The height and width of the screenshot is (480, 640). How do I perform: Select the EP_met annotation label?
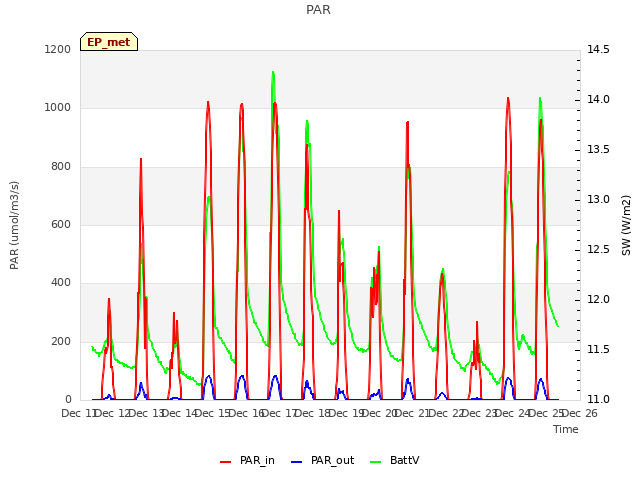[x=109, y=42]
